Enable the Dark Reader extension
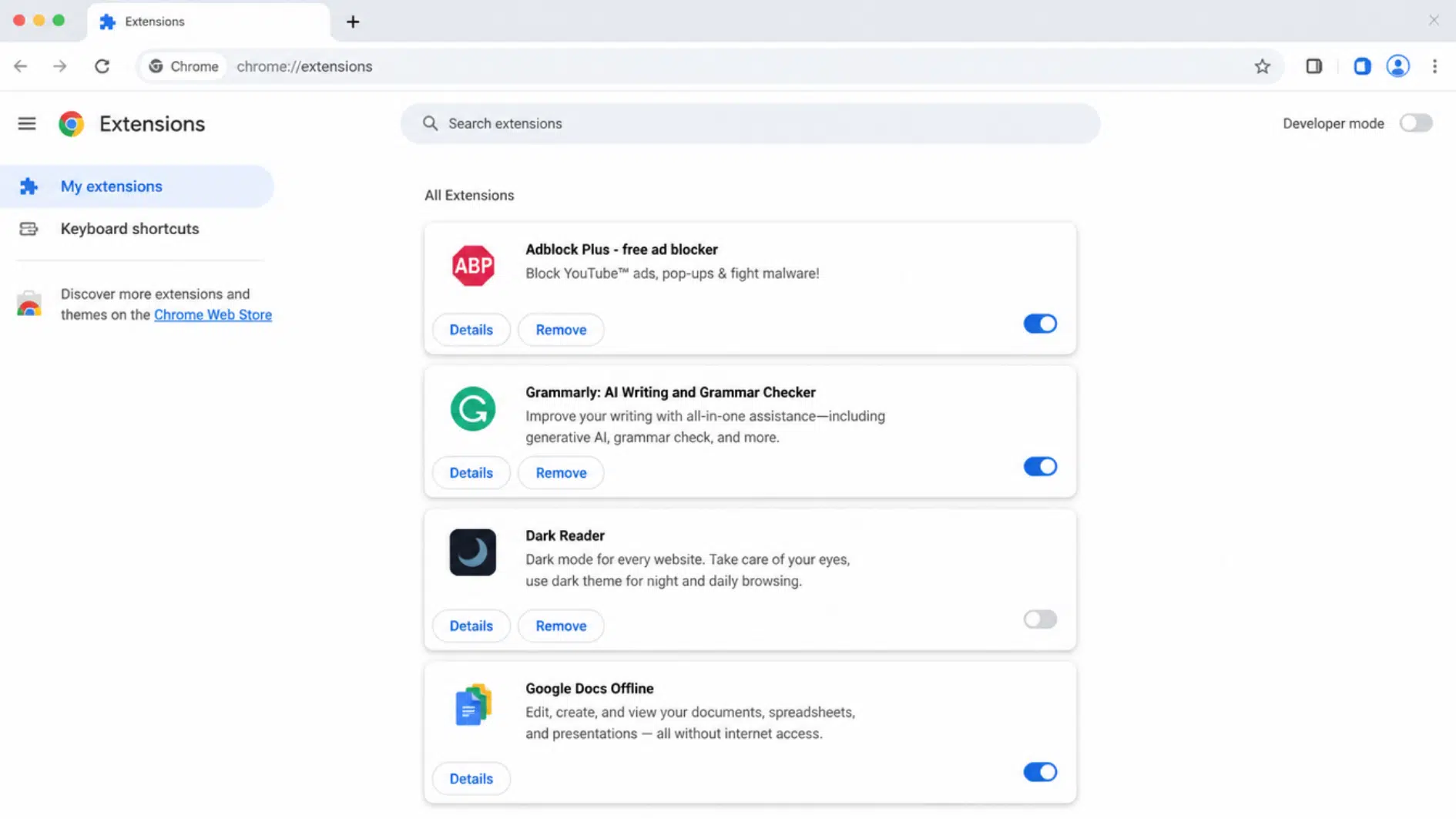 [1040, 619]
